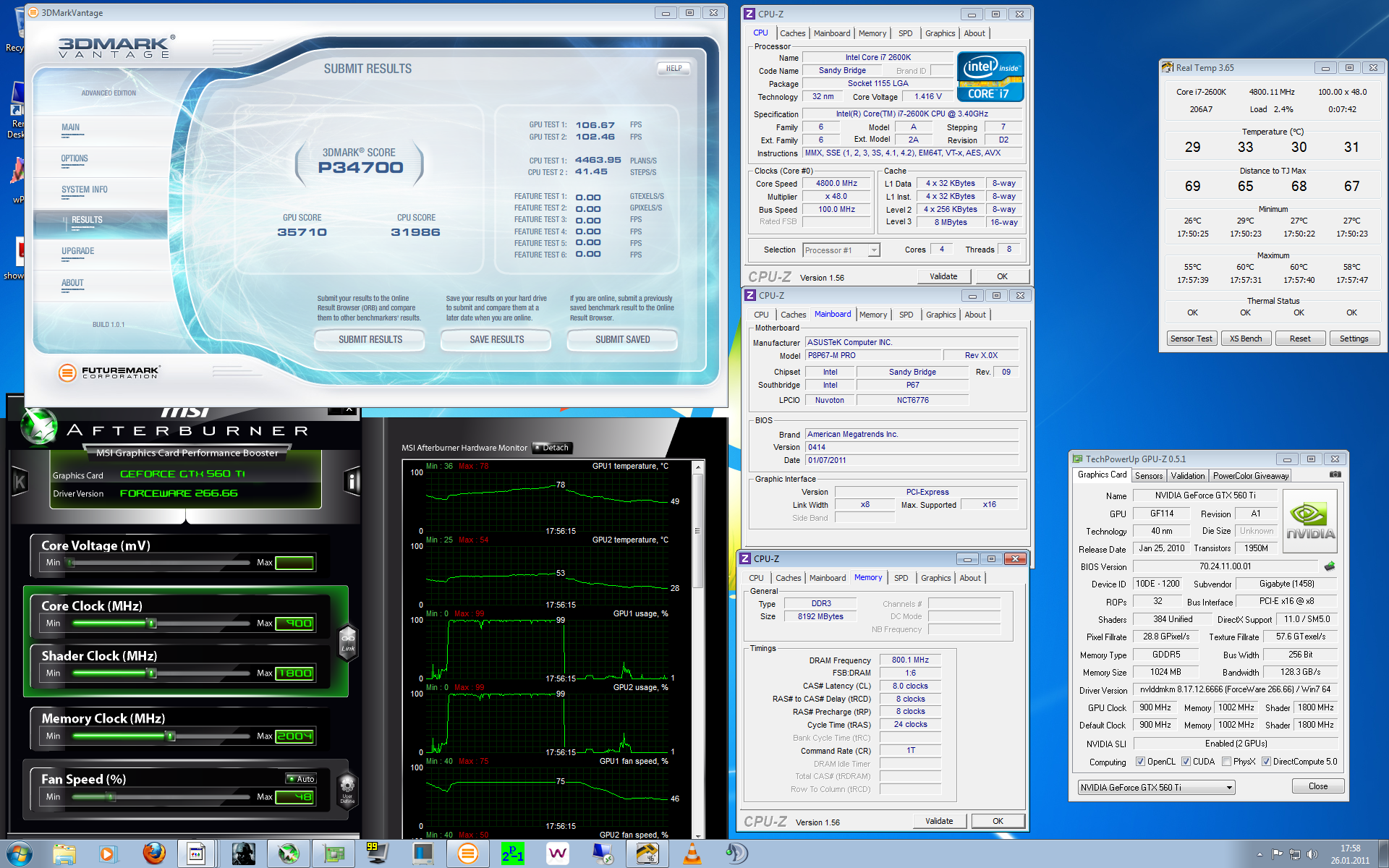Click the Core Voltage slider handle
The height and width of the screenshot is (868, 1389).
click(70, 563)
